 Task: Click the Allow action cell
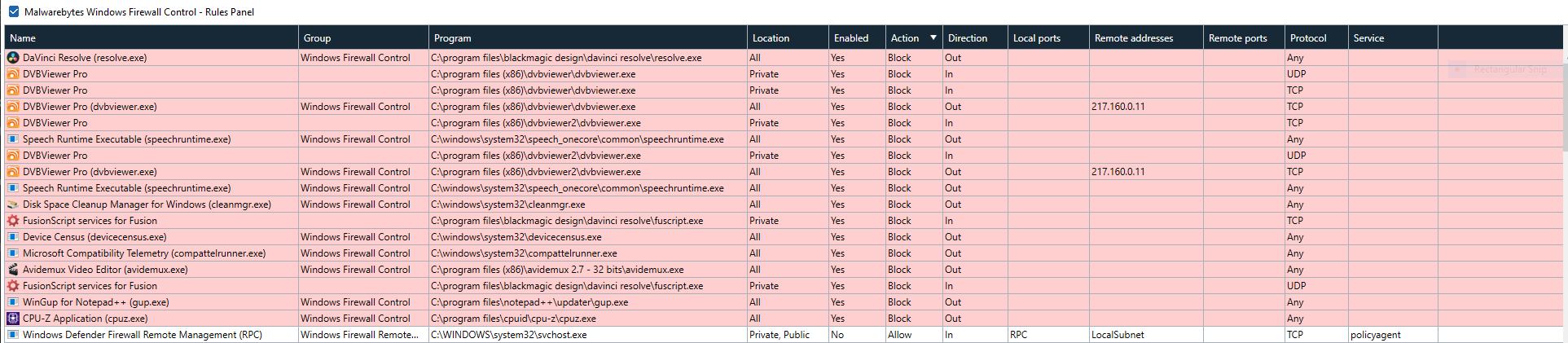click(914, 335)
